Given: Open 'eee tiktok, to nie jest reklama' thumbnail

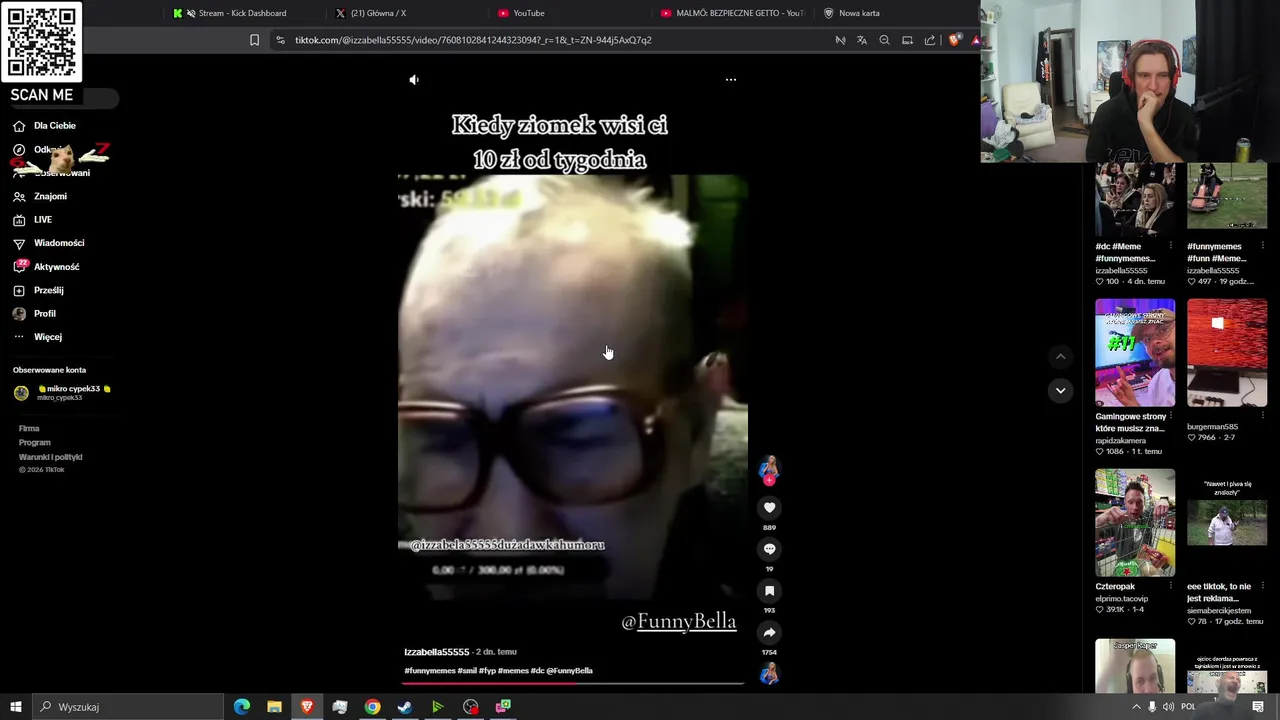Looking at the screenshot, I should (1227, 523).
